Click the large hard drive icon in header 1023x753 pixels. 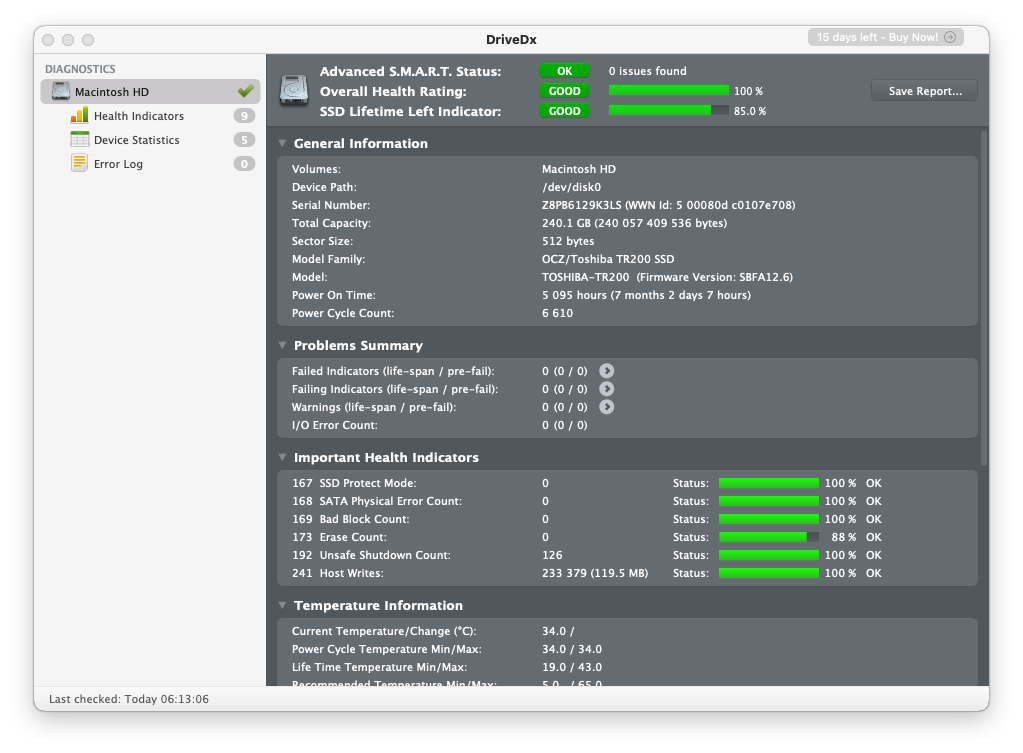point(294,91)
